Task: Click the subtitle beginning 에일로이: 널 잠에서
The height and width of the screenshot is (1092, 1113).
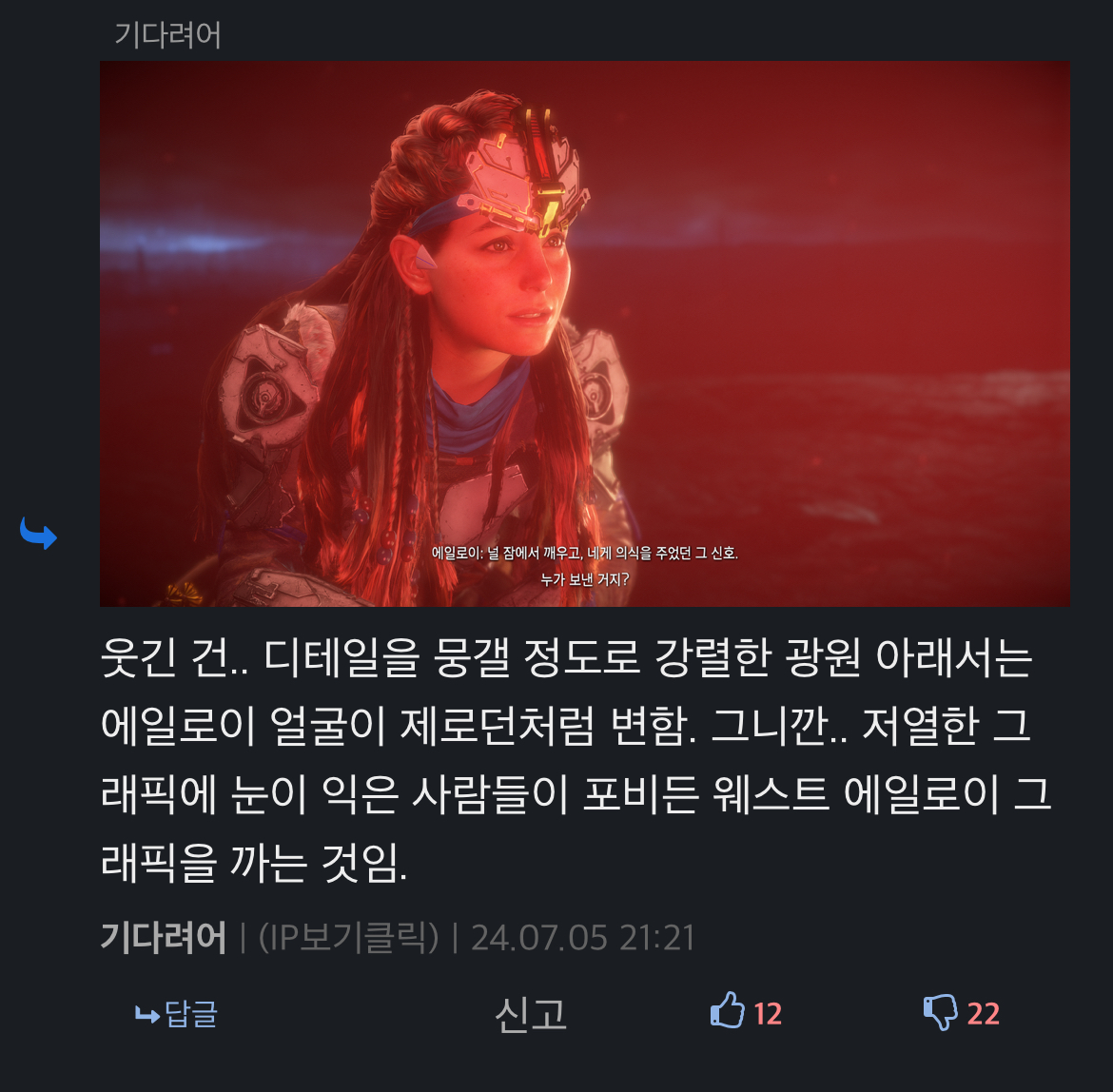Action: [585, 554]
